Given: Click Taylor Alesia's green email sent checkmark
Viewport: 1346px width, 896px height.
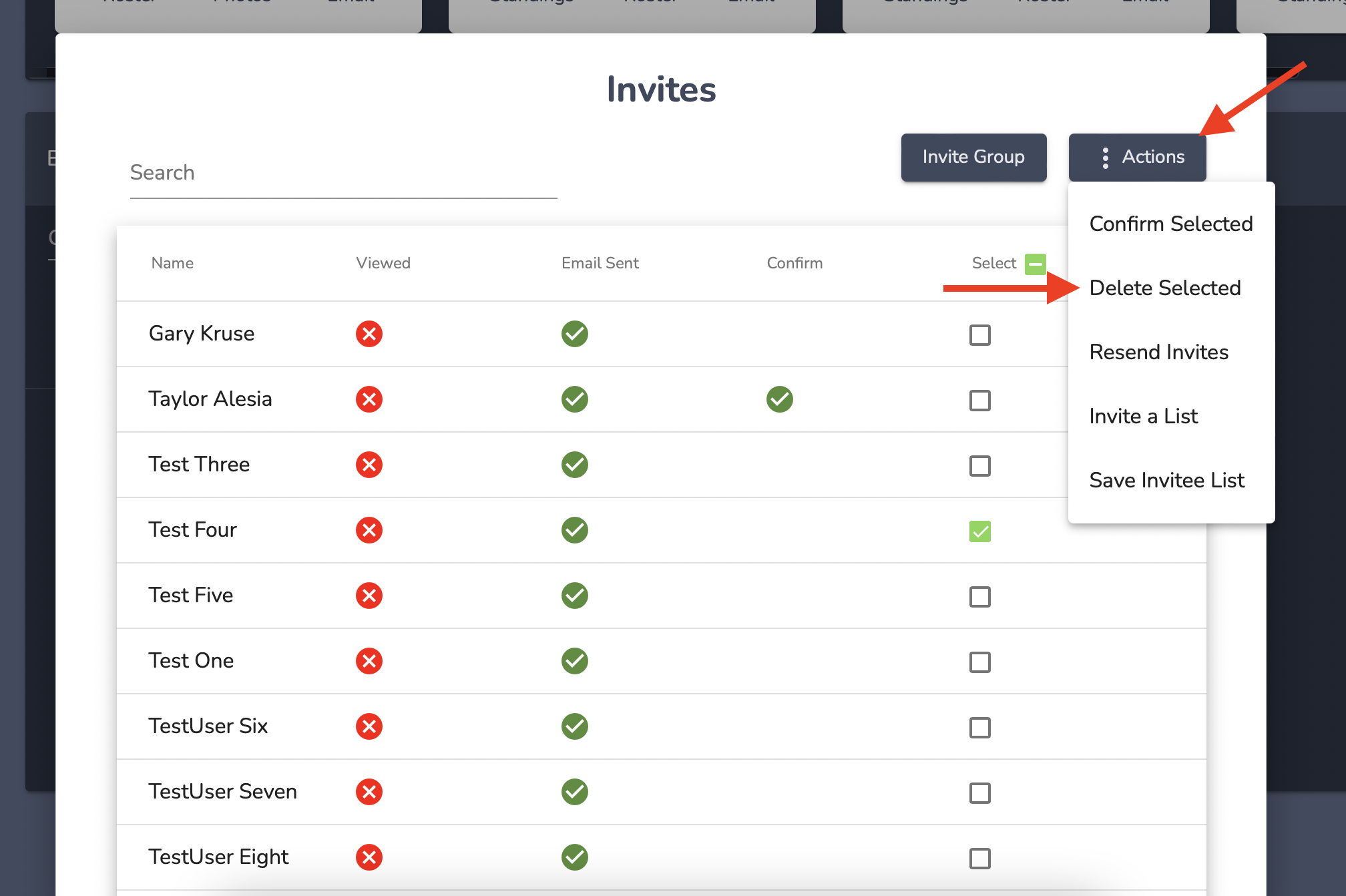Looking at the screenshot, I should click(x=575, y=399).
